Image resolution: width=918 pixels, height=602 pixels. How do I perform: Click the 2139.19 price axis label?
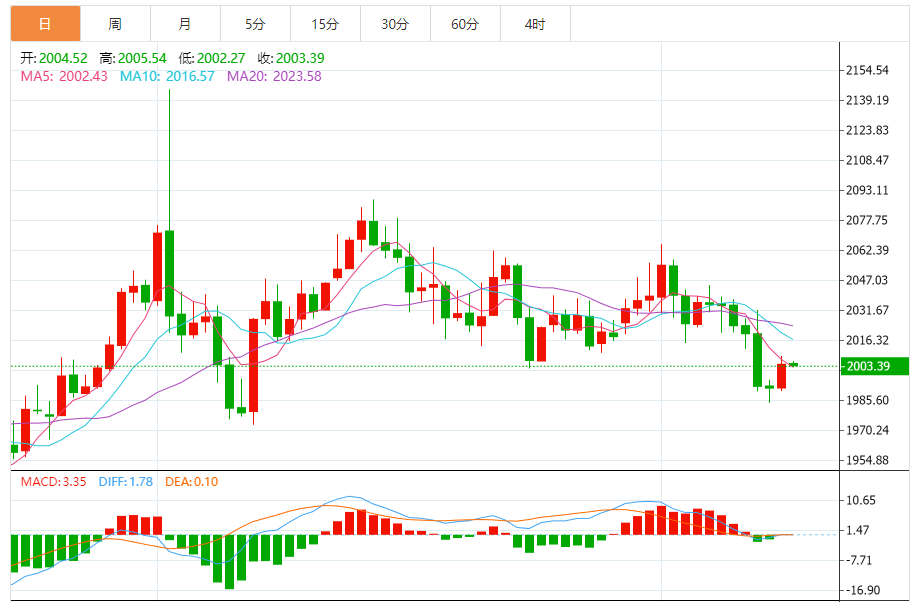(867, 100)
